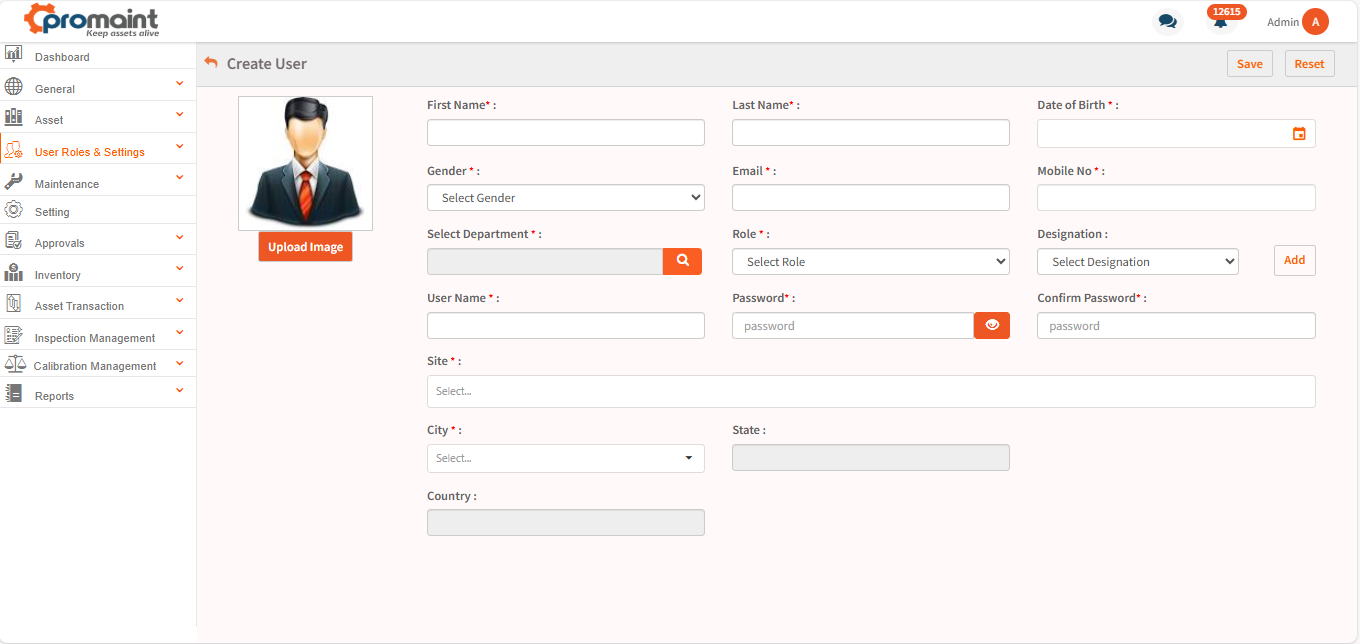Click the Reports notebook icon
This screenshot has height=644, width=1360.
14,393
